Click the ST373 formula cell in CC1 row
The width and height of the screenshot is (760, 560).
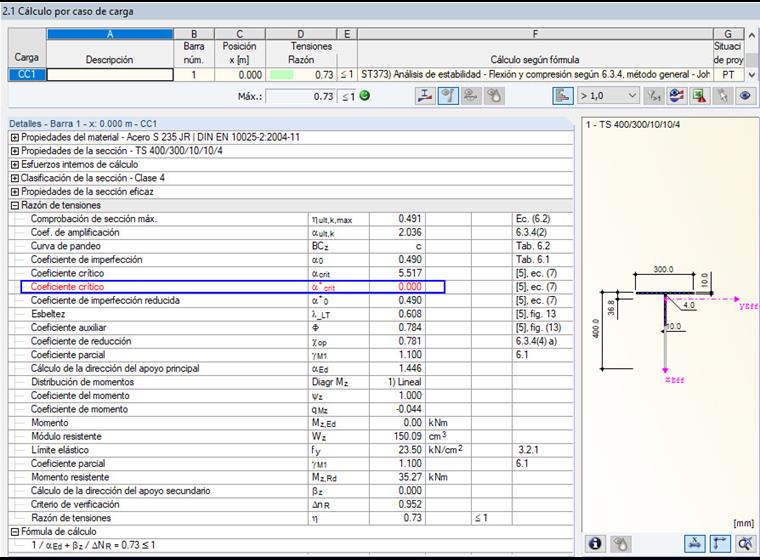point(535,75)
